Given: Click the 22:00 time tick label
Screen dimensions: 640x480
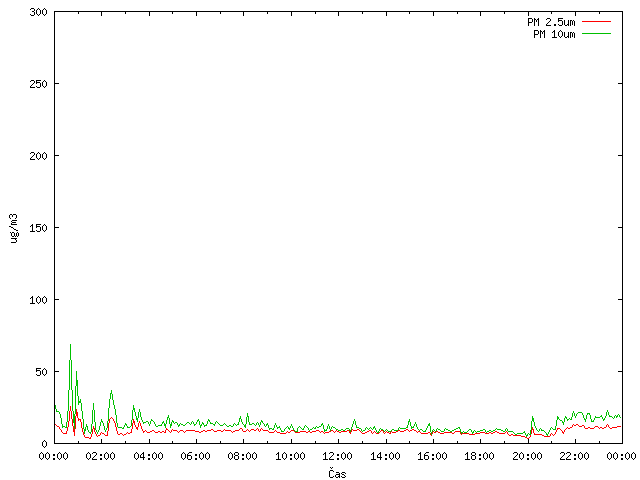Looking at the screenshot, I should point(574,456).
